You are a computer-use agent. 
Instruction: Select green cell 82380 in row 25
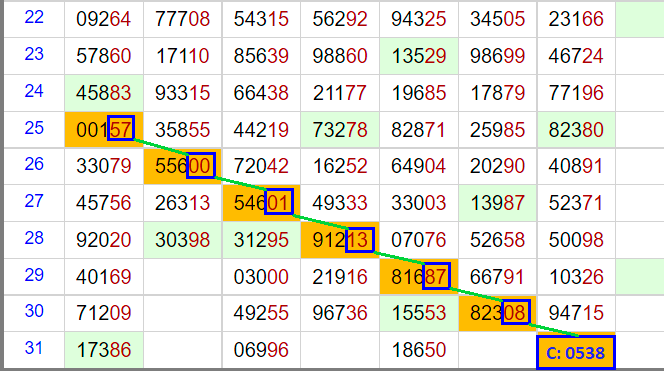pyautogui.click(x=576, y=130)
